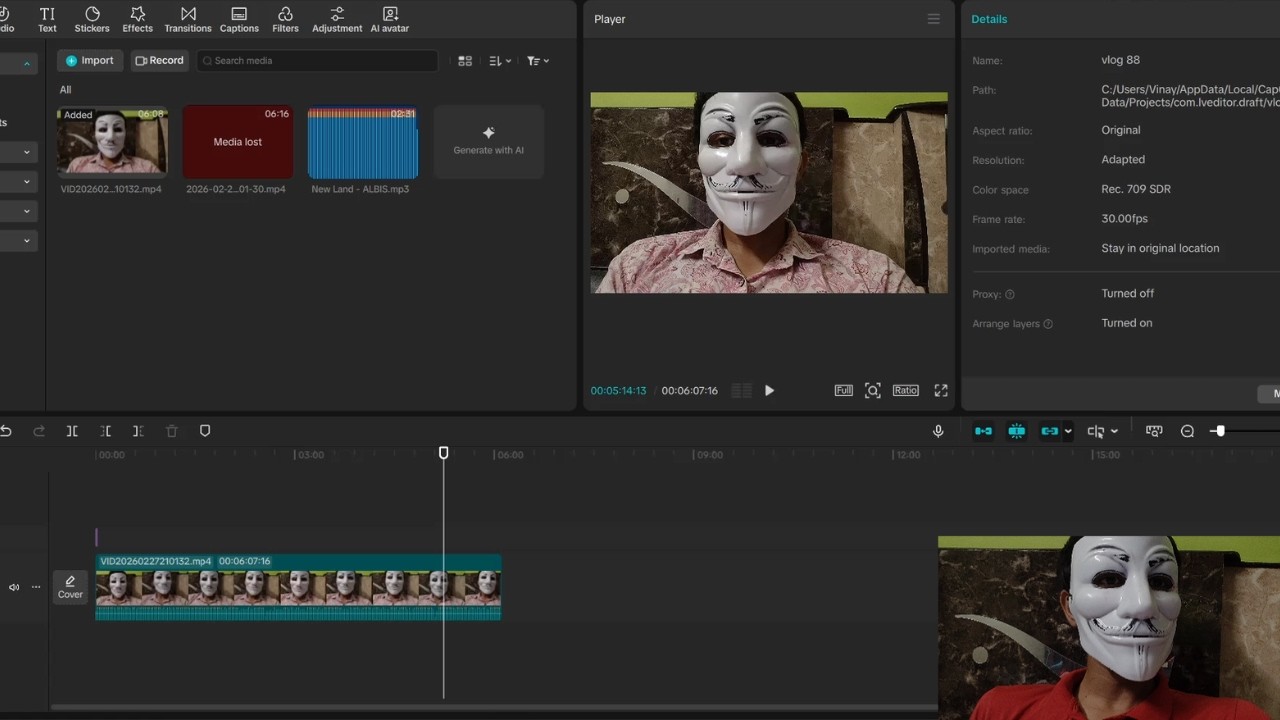Enter fullscreen player mode
This screenshot has width=1280, height=720.
tap(941, 391)
